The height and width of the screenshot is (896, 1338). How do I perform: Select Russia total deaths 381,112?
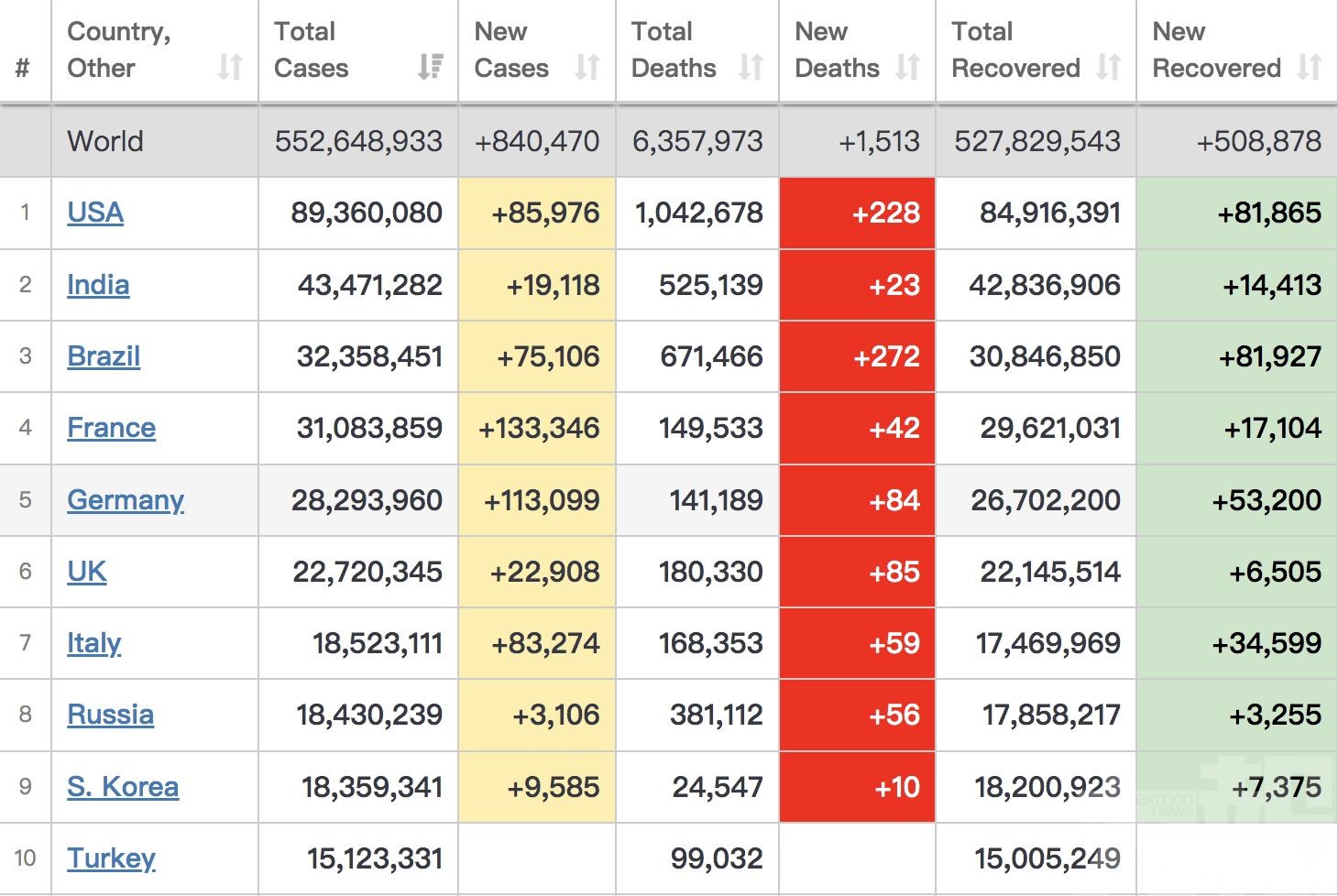[x=717, y=715]
